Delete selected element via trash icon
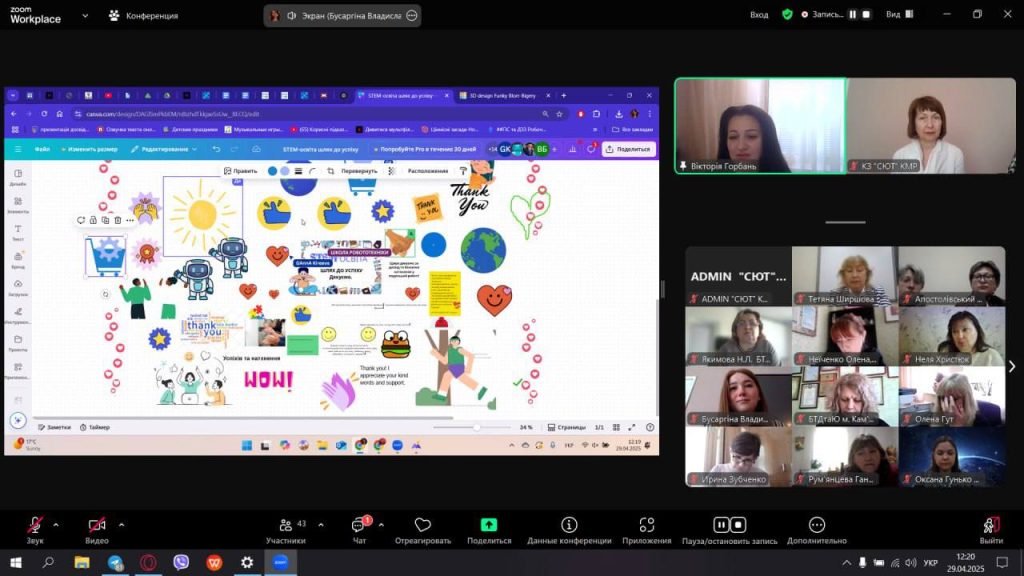The width and height of the screenshot is (1024, 576). click(x=118, y=220)
